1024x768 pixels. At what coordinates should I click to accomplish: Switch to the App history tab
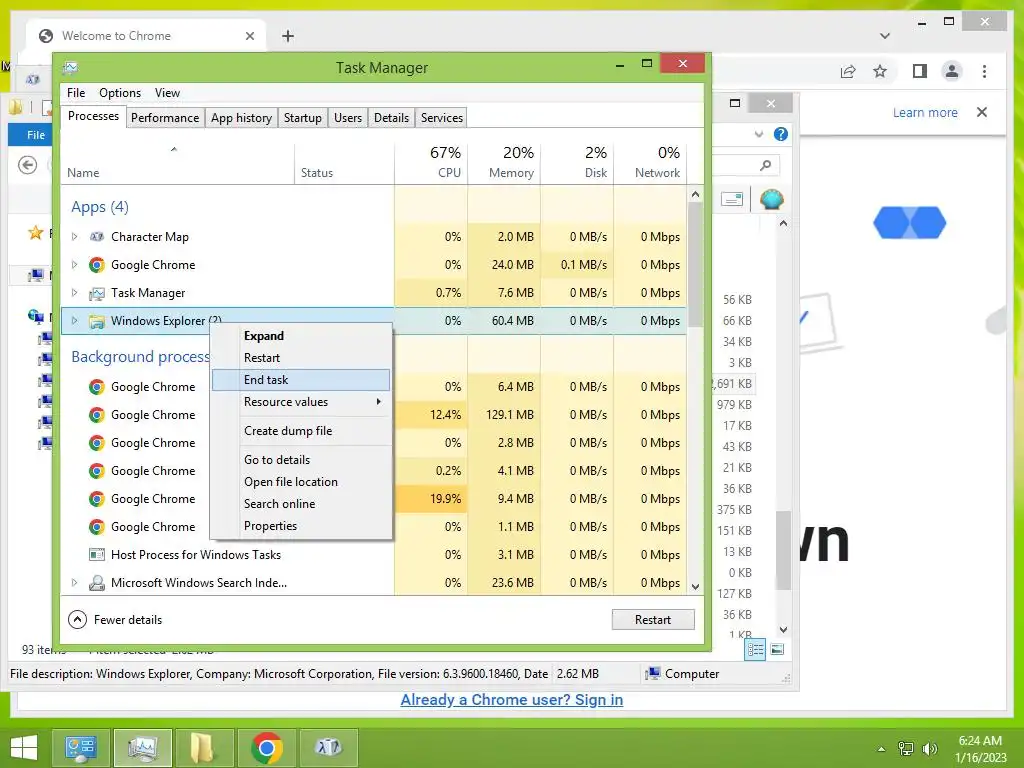[241, 118]
